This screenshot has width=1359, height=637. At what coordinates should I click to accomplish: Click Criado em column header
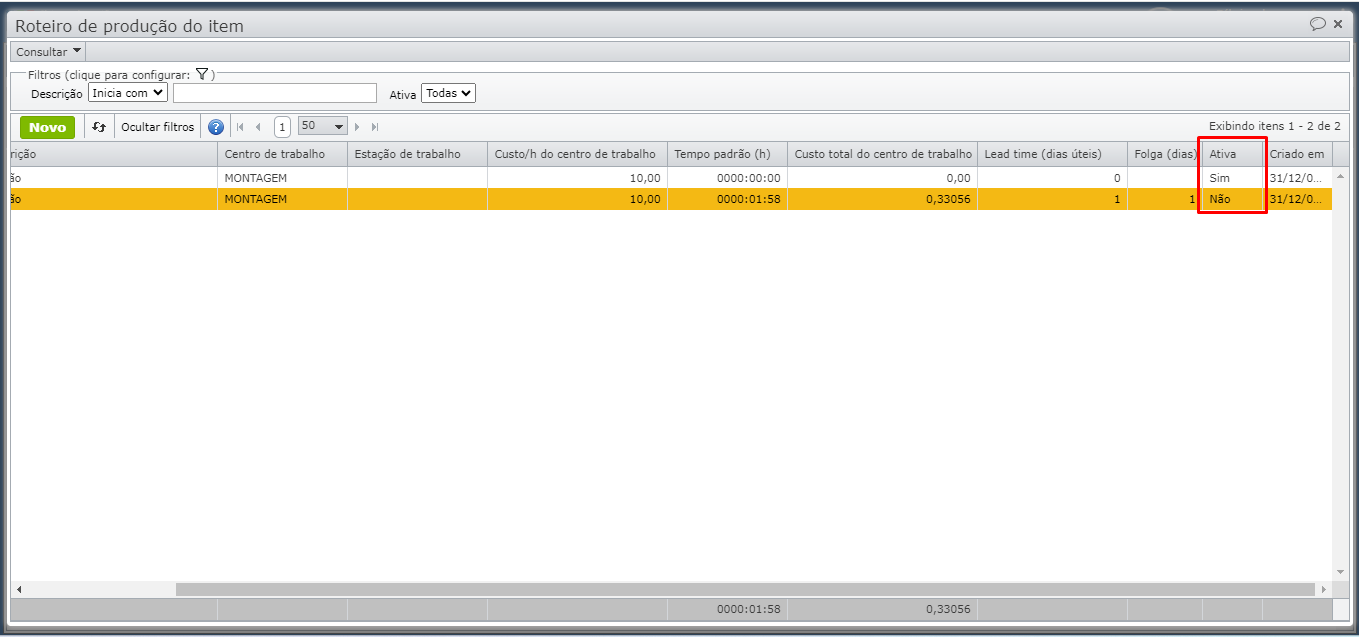pos(1297,154)
